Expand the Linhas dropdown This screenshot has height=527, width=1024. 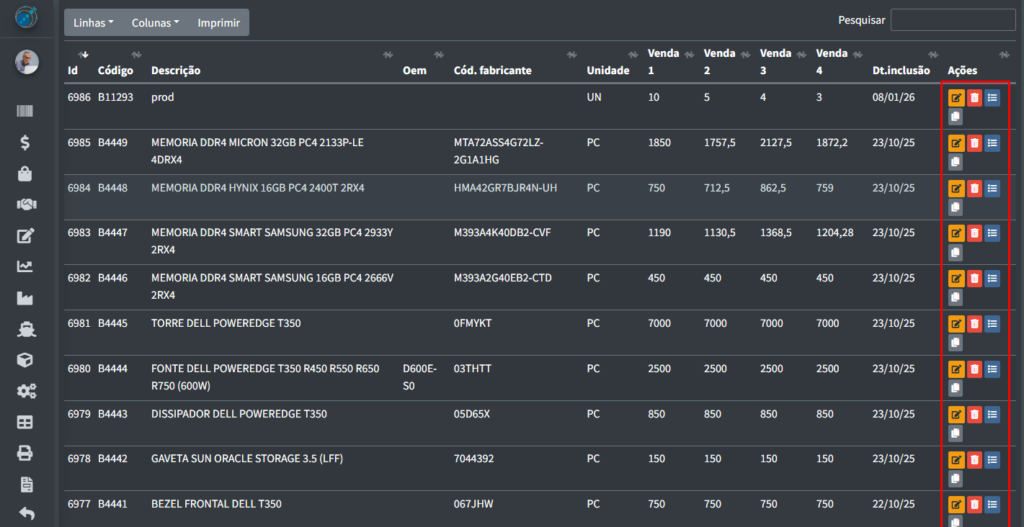tap(93, 23)
